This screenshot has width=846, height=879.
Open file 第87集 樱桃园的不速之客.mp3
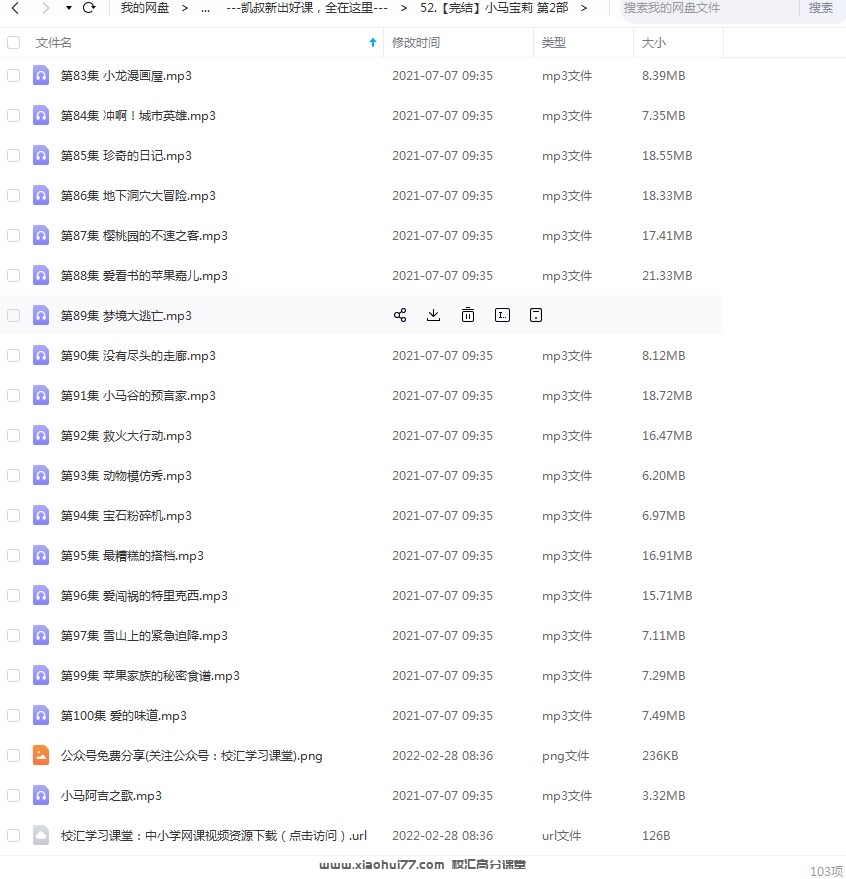pyautogui.click(x=144, y=235)
